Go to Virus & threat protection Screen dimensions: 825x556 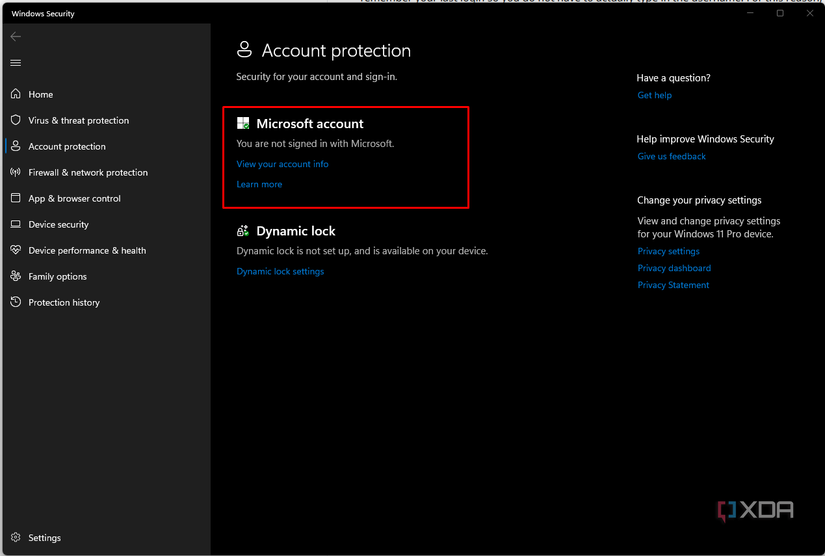tap(78, 120)
